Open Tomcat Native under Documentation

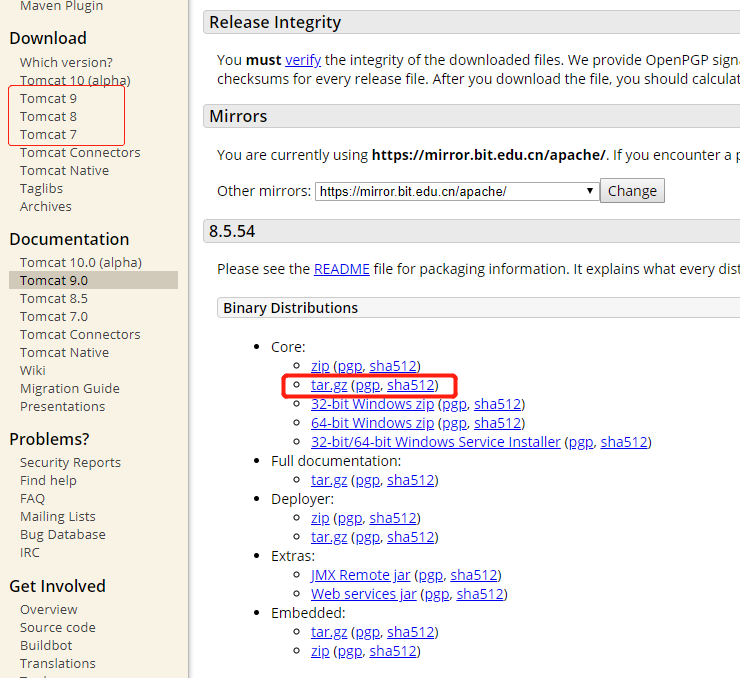point(64,352)
